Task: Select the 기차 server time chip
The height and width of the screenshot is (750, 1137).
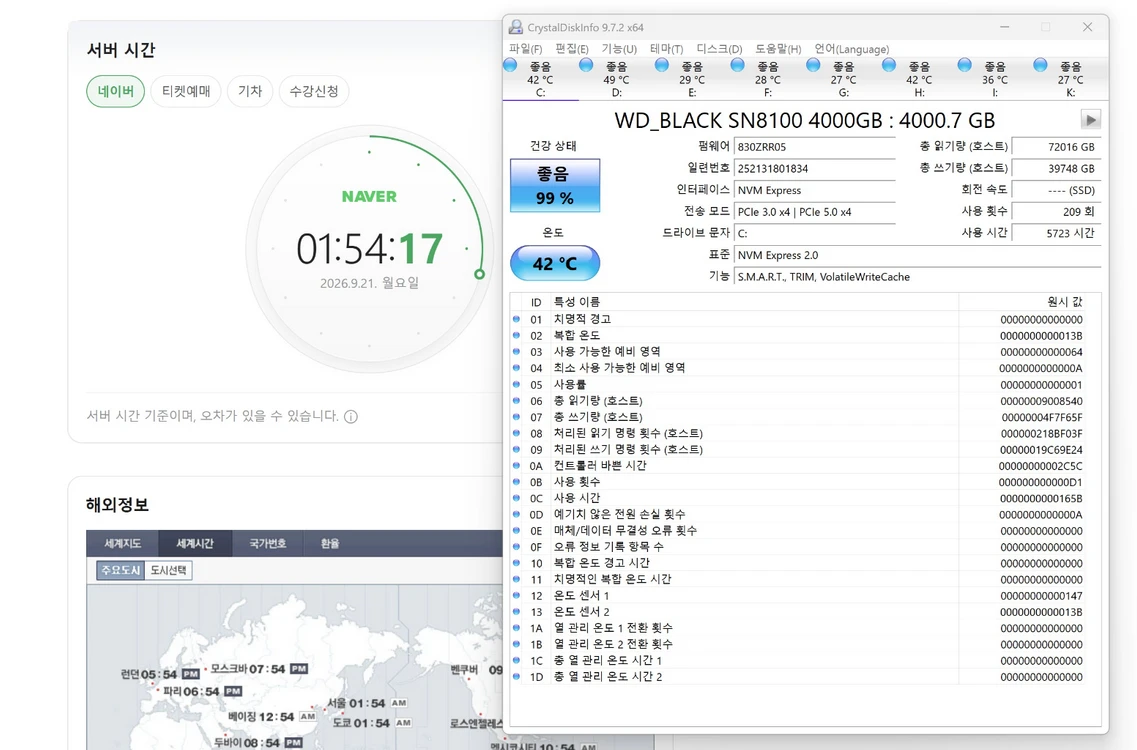Action: [x=249, y=91]
